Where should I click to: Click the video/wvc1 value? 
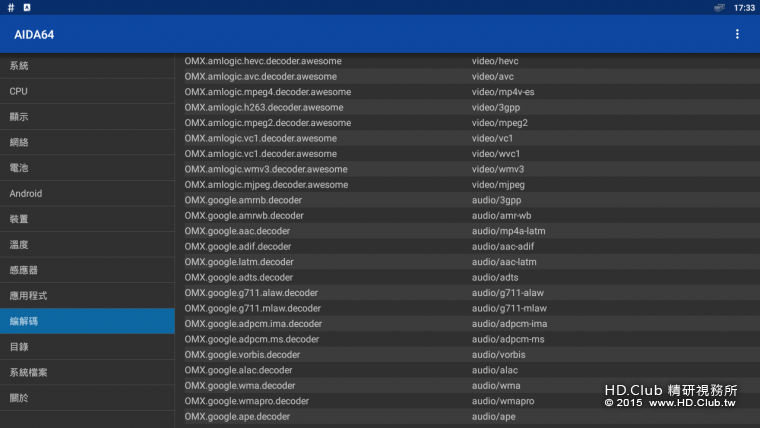496,154
